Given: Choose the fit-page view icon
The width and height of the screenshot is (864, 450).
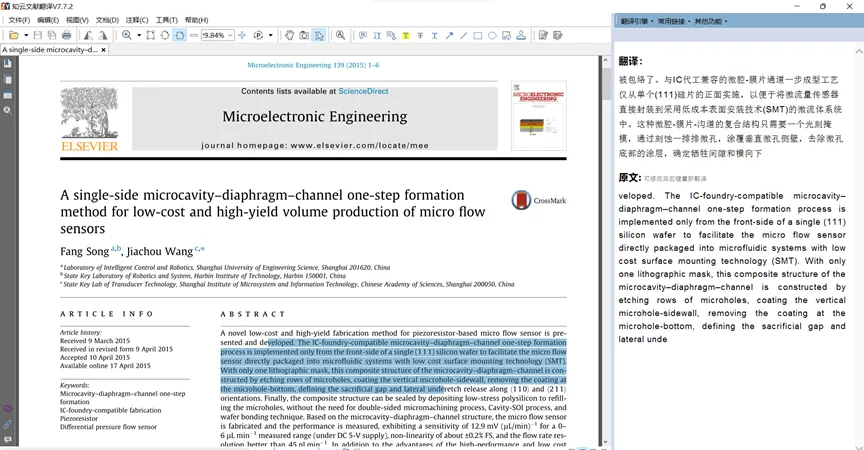Looking at the screenshot, I should (165, 35).
